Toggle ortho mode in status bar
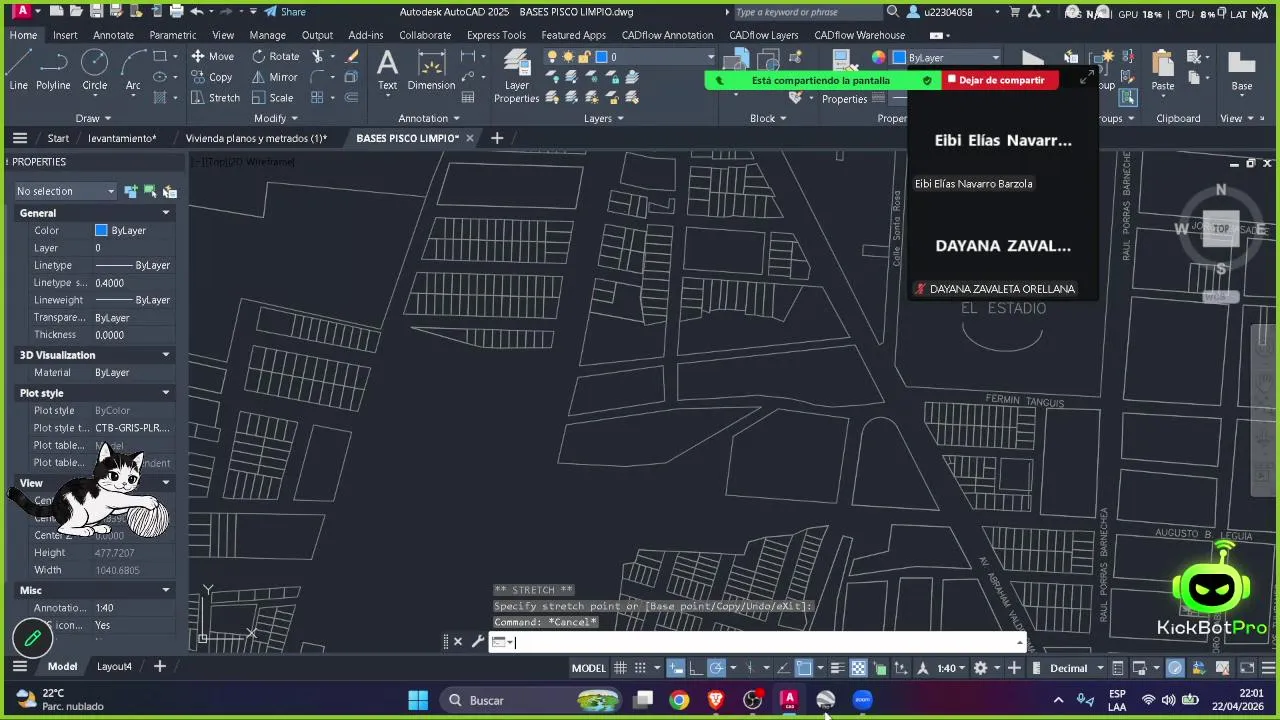This screenshot has height=720, width=1280. click(696, 668)
